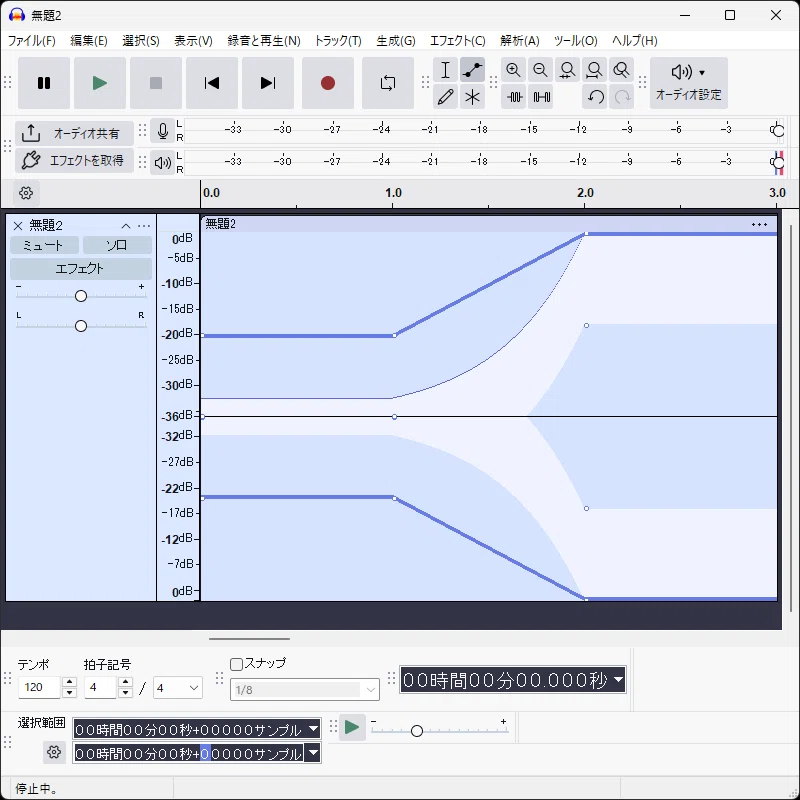This screenshot has height=800, width=800.
Task: Enable the スナップ checkbox
Action: click(x=236, y=664)
